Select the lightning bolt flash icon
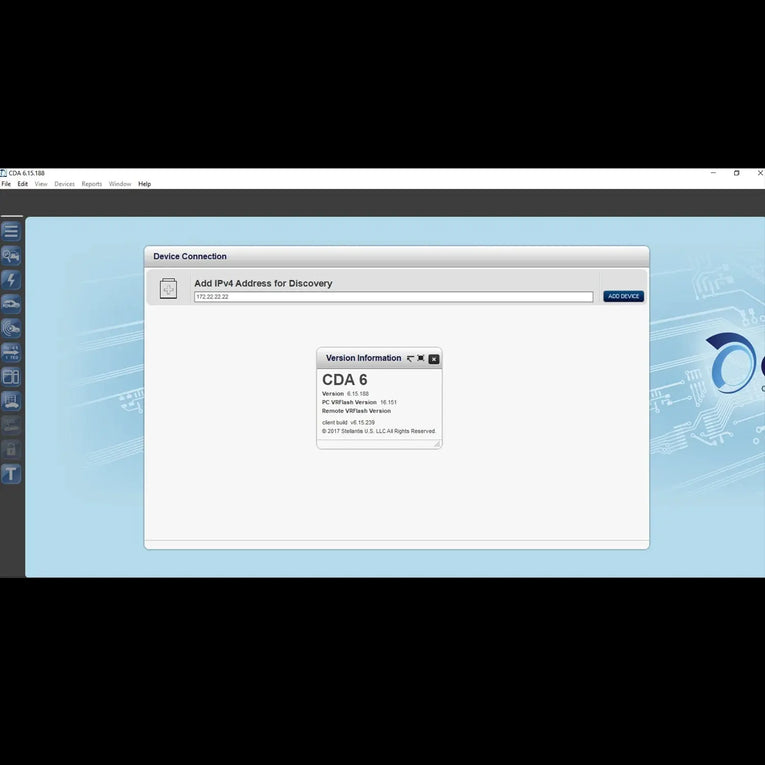The image size is (765, 765). point(11,280)
